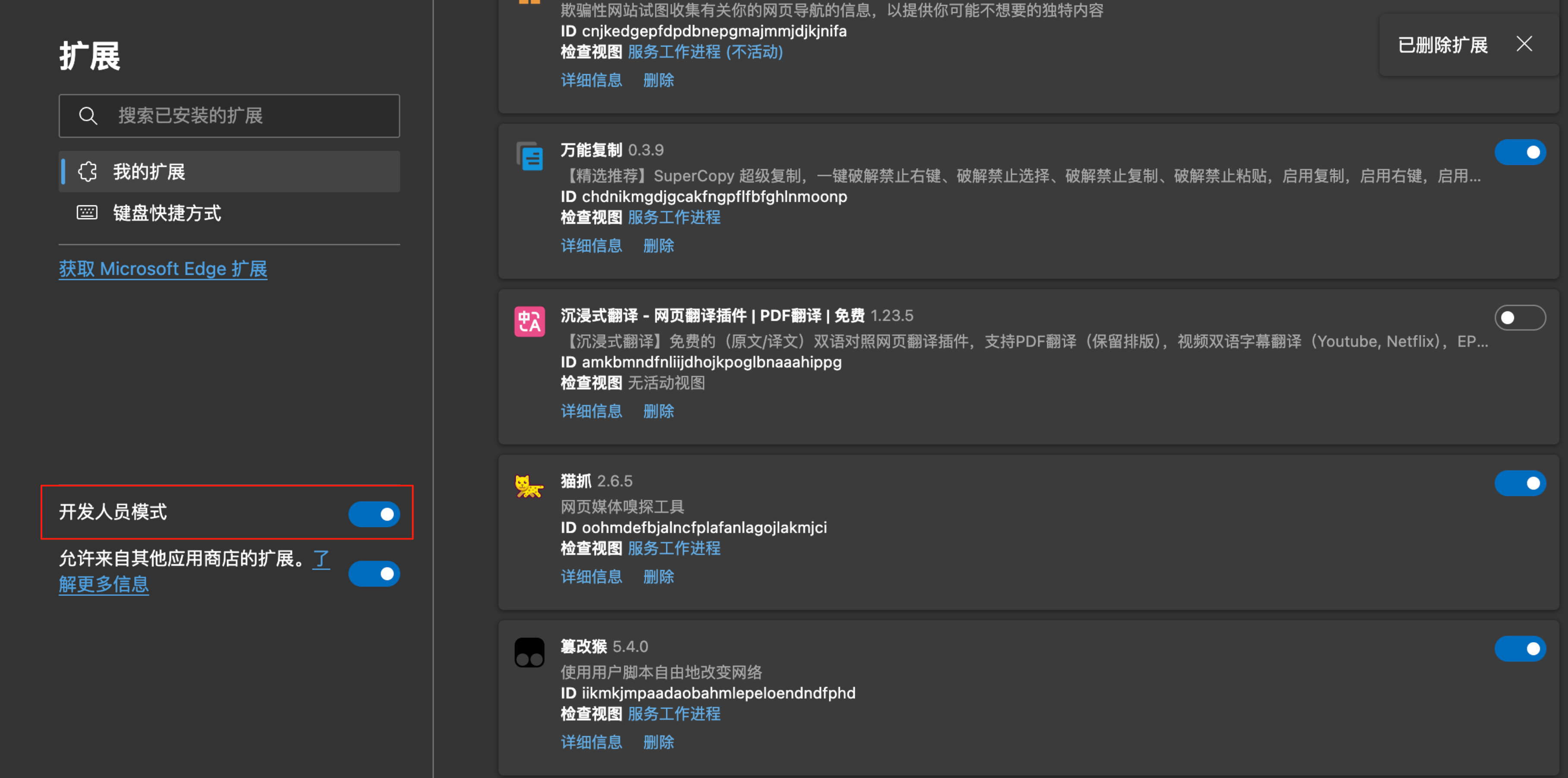Screen dimensions: 1568x778
Task: Open 获取 Microsoft Edge 扩展 link
Action: coord(163,269)
